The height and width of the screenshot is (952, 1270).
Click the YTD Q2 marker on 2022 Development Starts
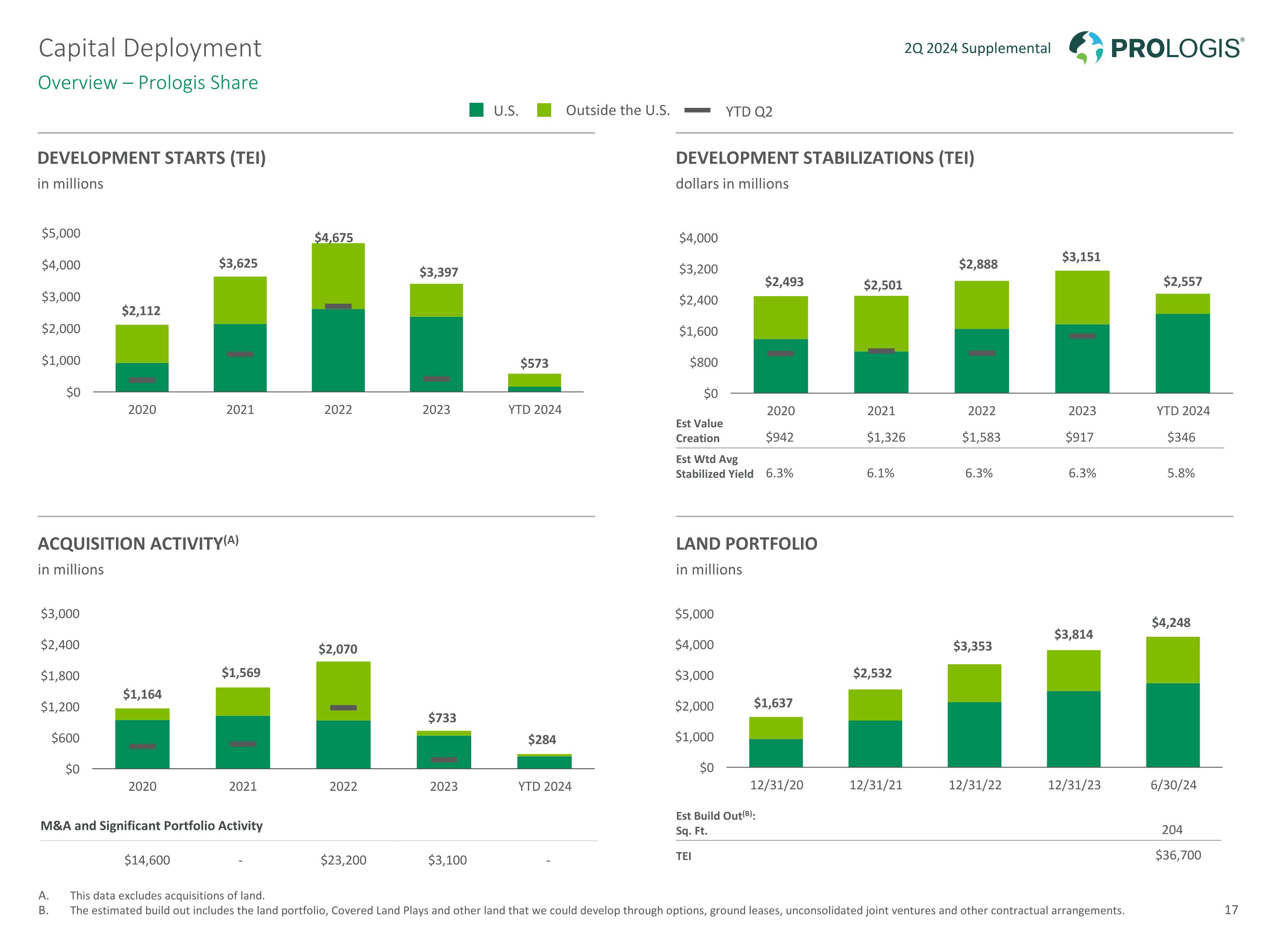coord(338,306)
